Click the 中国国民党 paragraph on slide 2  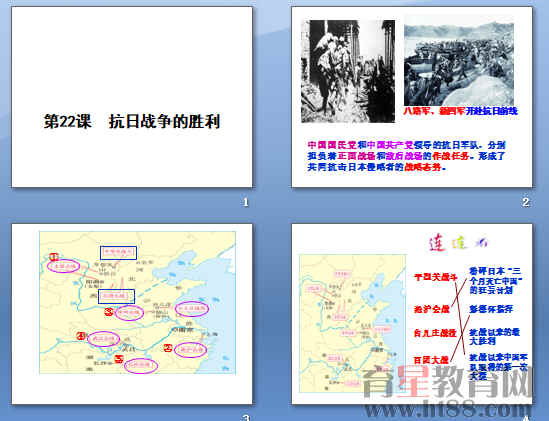406,156
